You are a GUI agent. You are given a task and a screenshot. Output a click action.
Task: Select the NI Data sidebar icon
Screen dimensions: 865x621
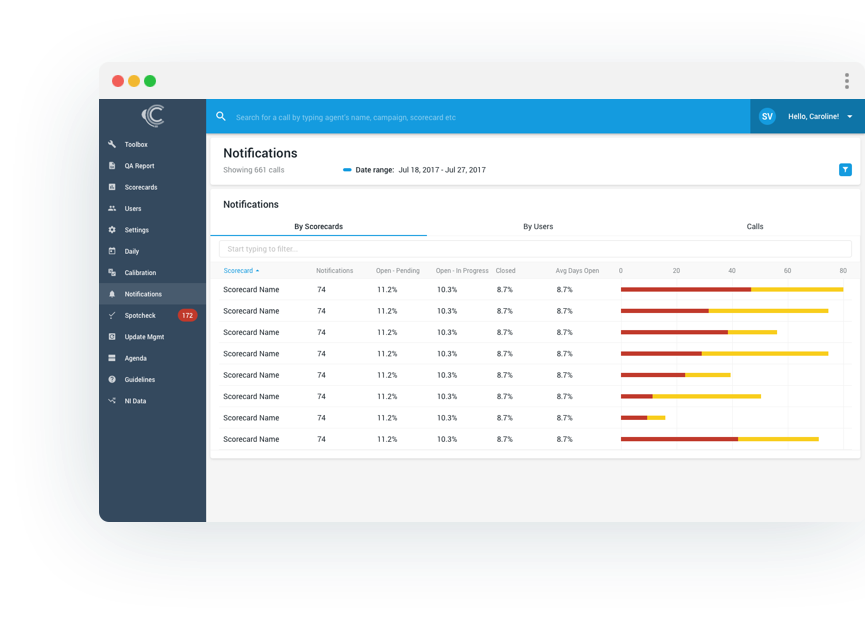pyautogui.click(x=134, y=400)
